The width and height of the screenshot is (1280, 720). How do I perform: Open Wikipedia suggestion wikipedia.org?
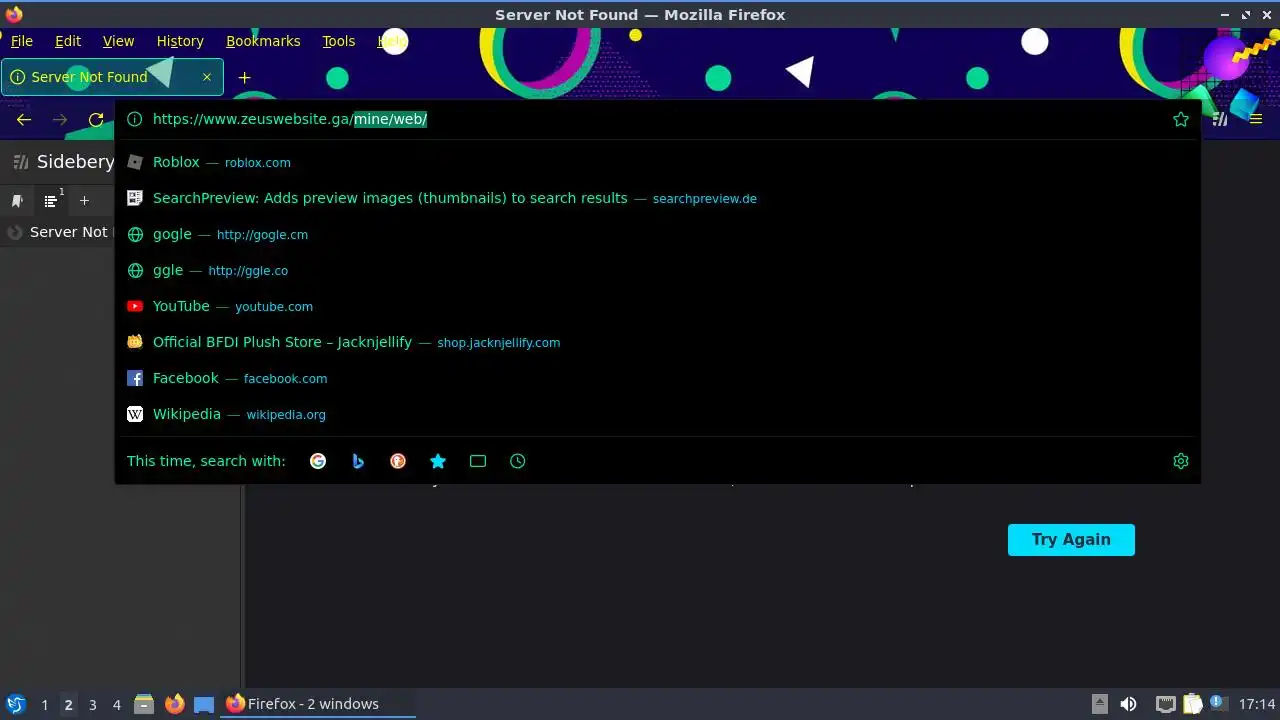[x=658, y=414]
